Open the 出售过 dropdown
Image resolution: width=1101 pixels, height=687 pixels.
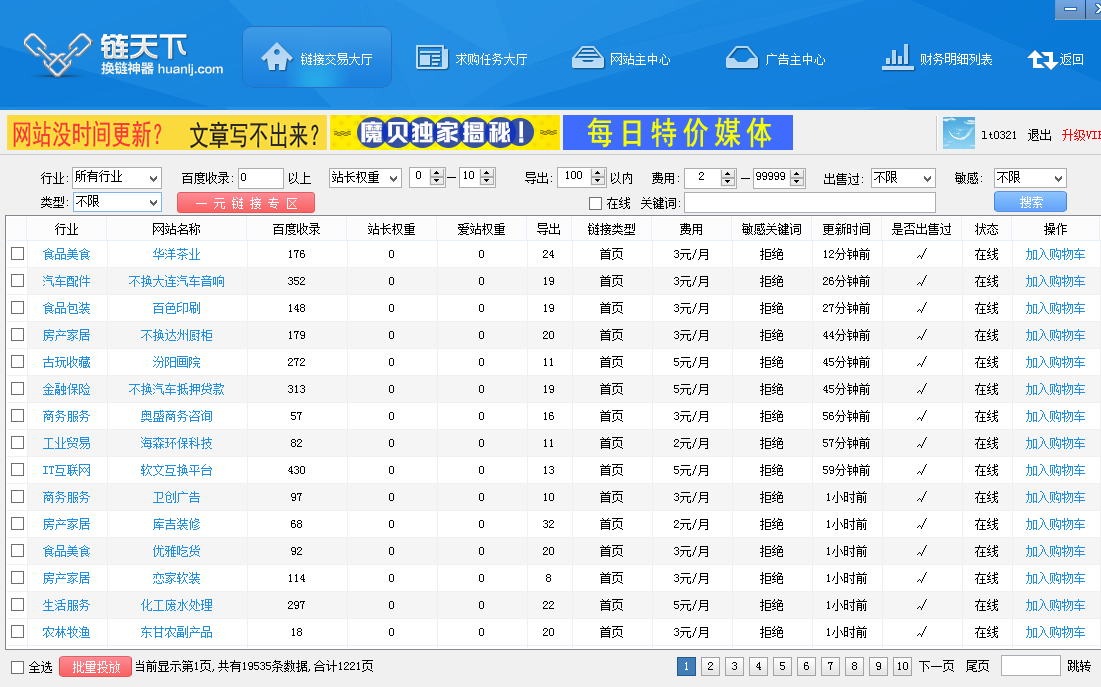(x=902, y=178)
